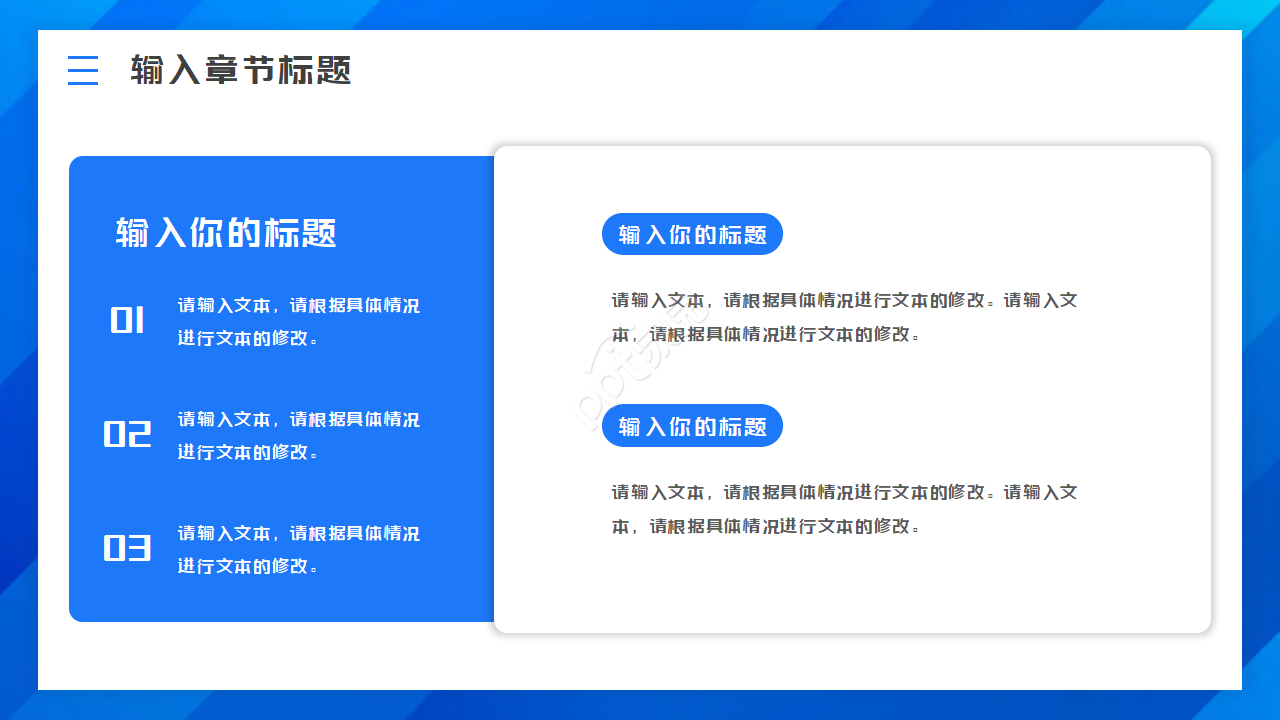The width and height of the screenshot is (1280, 720).
Task: Click the lower blue pill label 输入你的标题
Action: [692, 425]
